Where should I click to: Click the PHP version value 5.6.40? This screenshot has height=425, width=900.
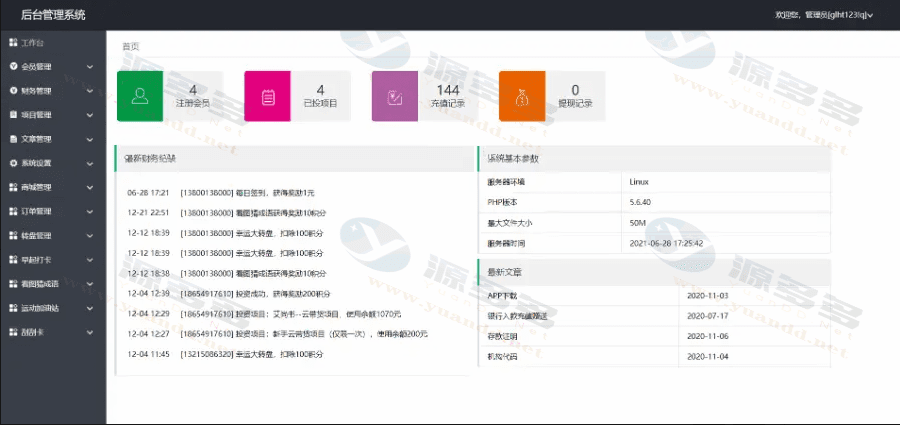[640, 203]
